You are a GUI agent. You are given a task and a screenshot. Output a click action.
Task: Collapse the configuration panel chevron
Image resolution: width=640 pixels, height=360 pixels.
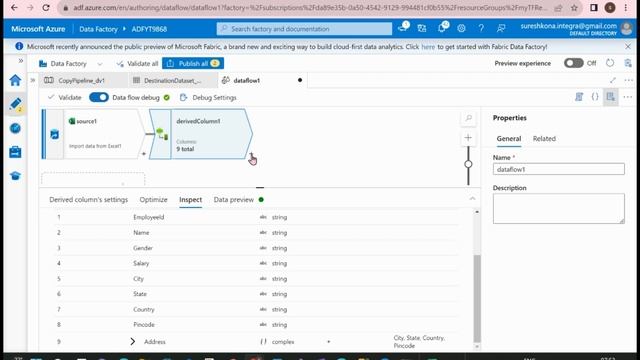coord(472,198)
